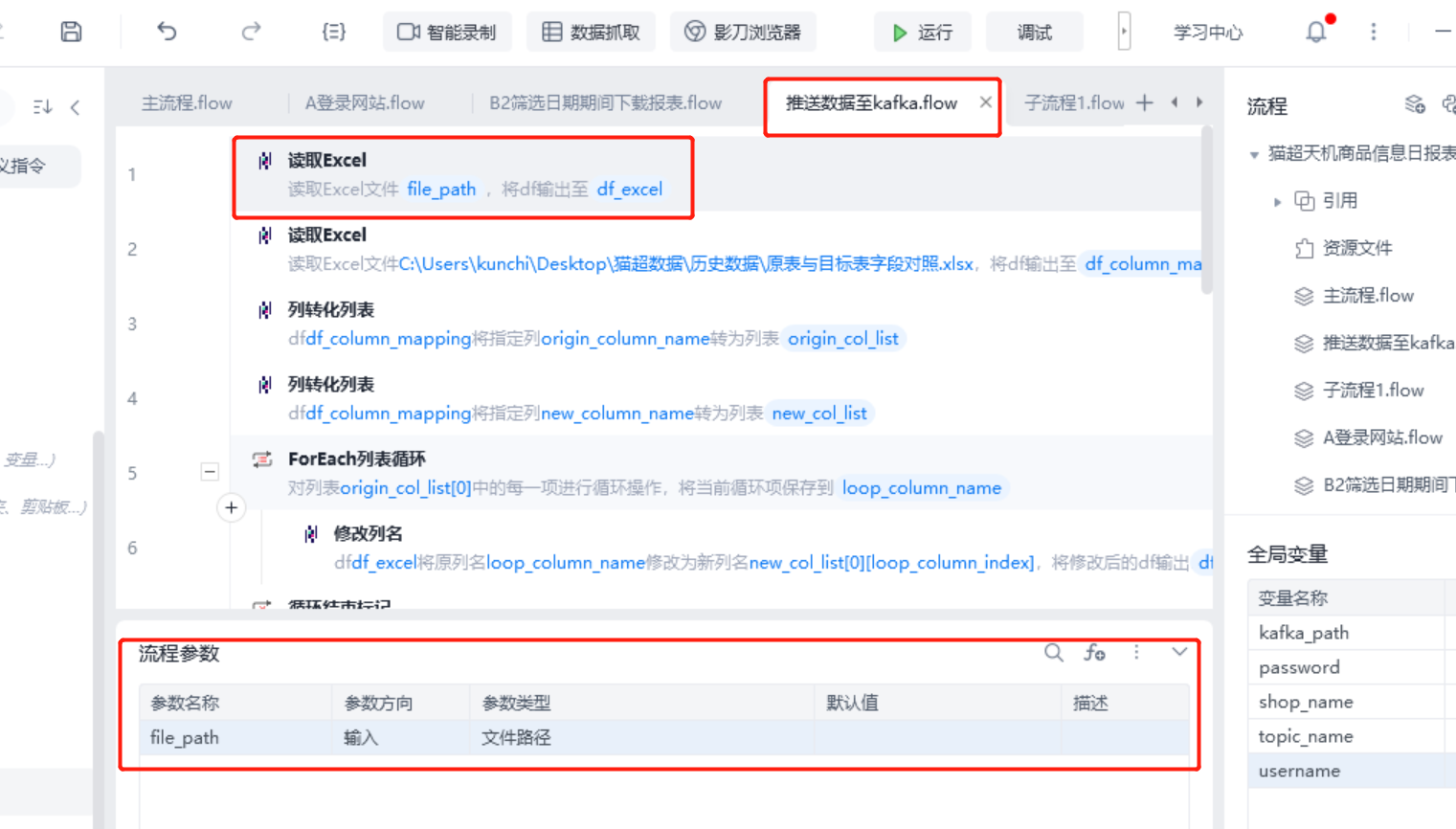Click the sort icon in left panel
Image resolution: width=1456 pixels, height=829 pixels.
[42, 106]
